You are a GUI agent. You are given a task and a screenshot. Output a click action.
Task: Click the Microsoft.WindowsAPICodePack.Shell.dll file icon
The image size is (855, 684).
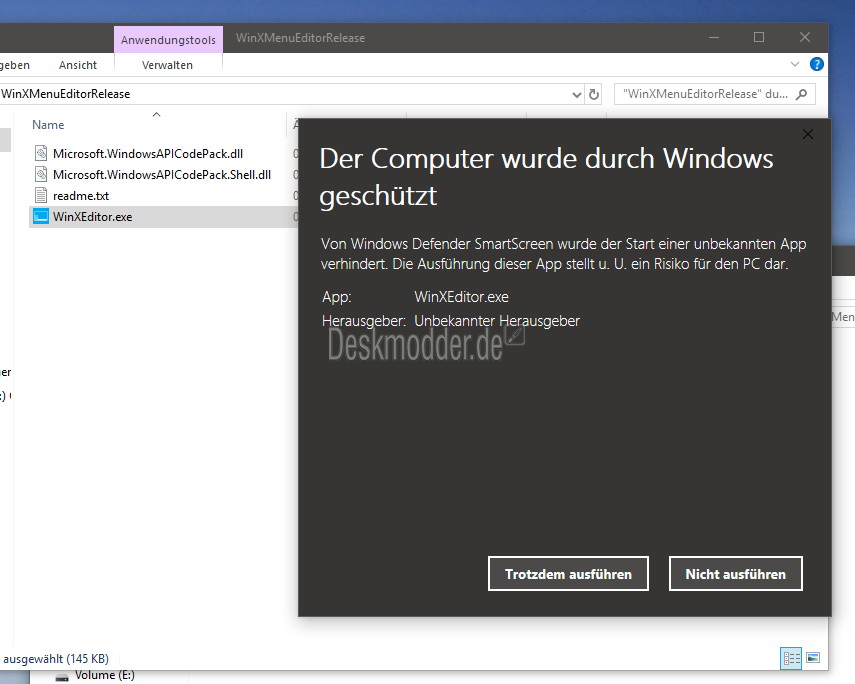click(41, 175)
